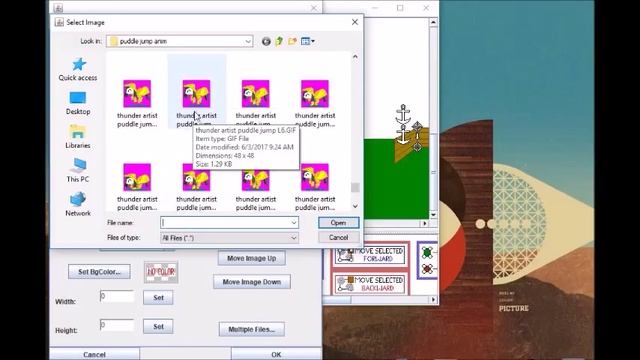
Task: Click the Set BgColor... button
Action: coord(99,272)
